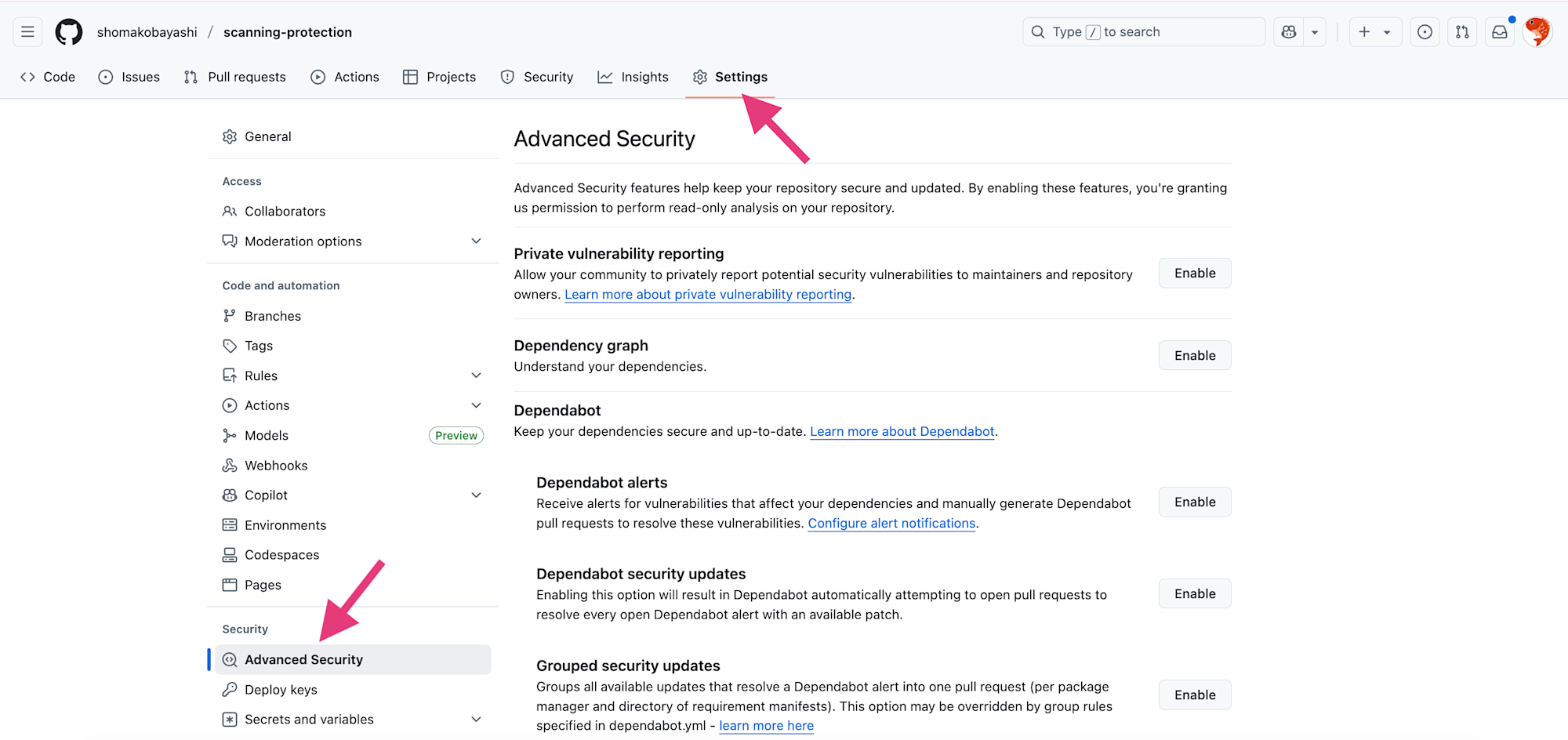Go to GitHub home via Octocat logo
The height and width of the screenshot is (740, 1568).
tap(69, 32)
